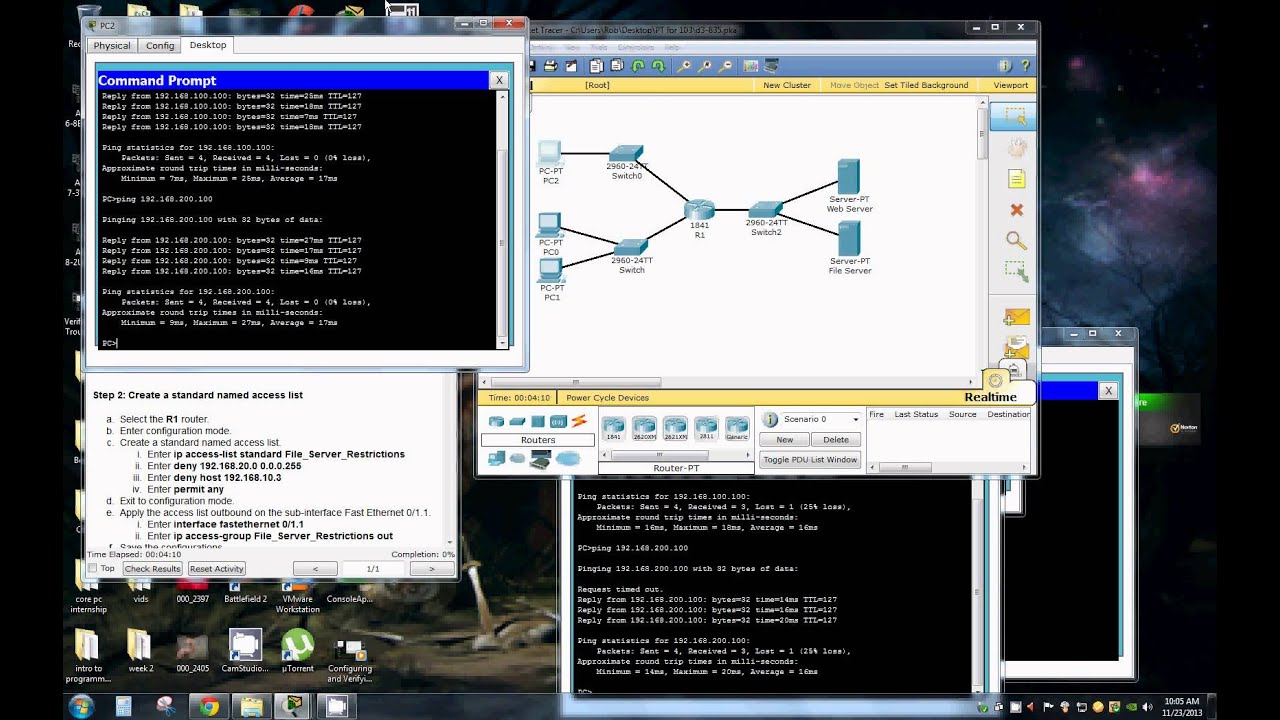Click the Print icon in Packet Tracer toolbar
The height and width of the screenshot is (720, 1280).
(x=550, y=66)
